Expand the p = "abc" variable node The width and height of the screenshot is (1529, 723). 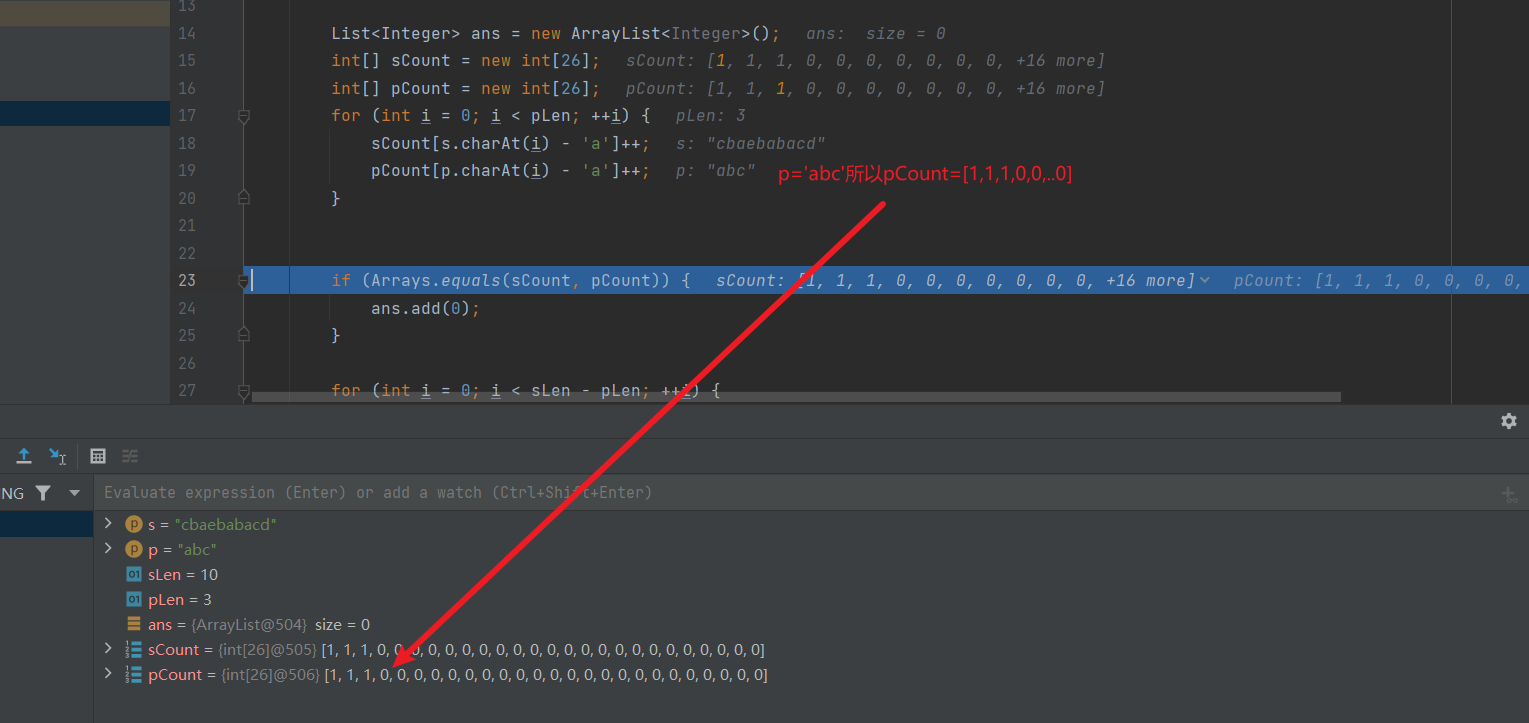tap(109, 548)
